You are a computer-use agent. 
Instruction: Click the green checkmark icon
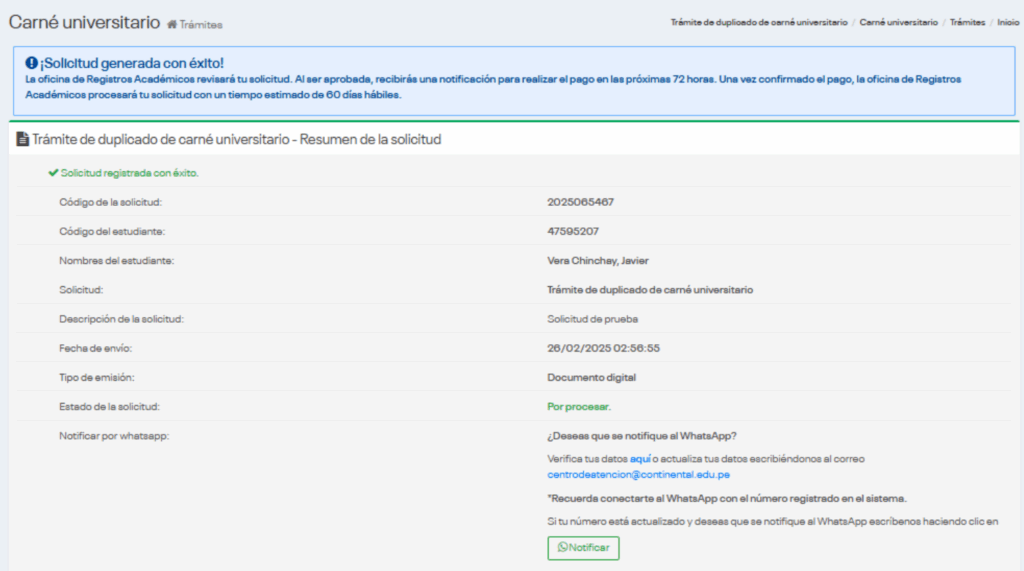point(53,173)
